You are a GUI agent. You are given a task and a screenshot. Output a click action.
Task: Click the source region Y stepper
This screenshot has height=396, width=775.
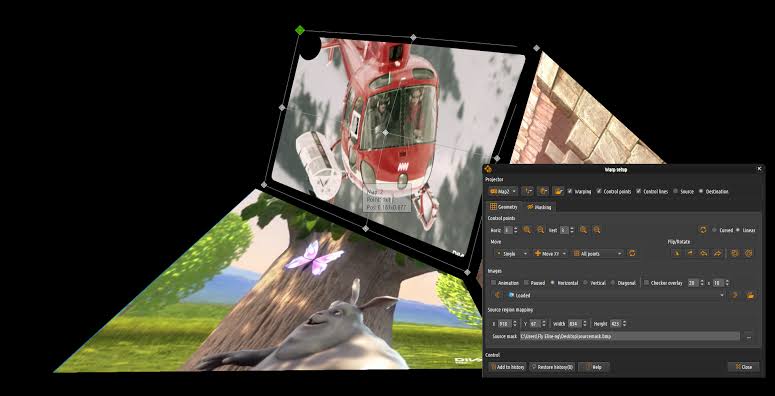pyautogui.click(x=544, y=323)
